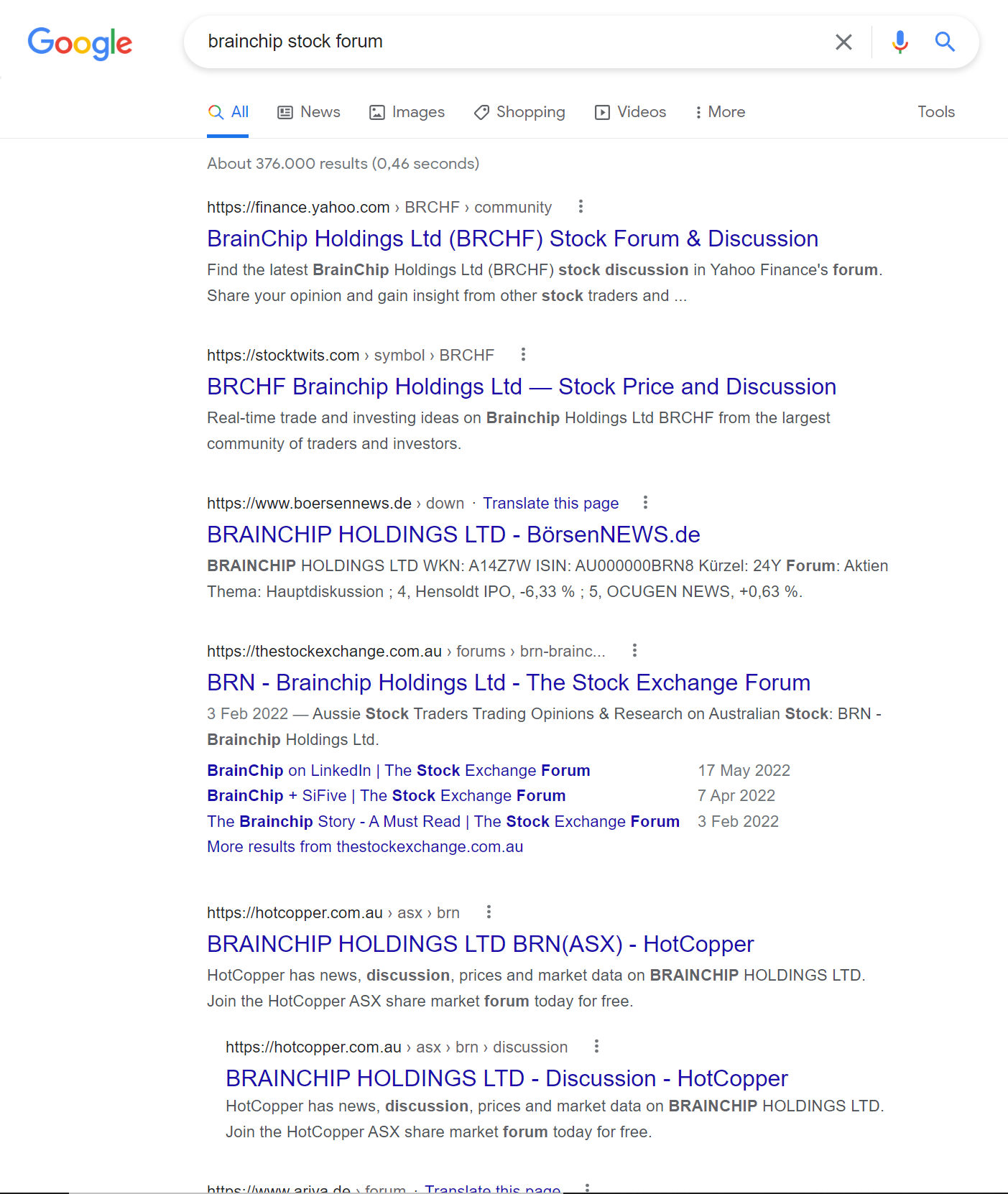The image size is (1008, 1194).
Task: Start voice search with microphone icon
Action: [x=900, y=42]
